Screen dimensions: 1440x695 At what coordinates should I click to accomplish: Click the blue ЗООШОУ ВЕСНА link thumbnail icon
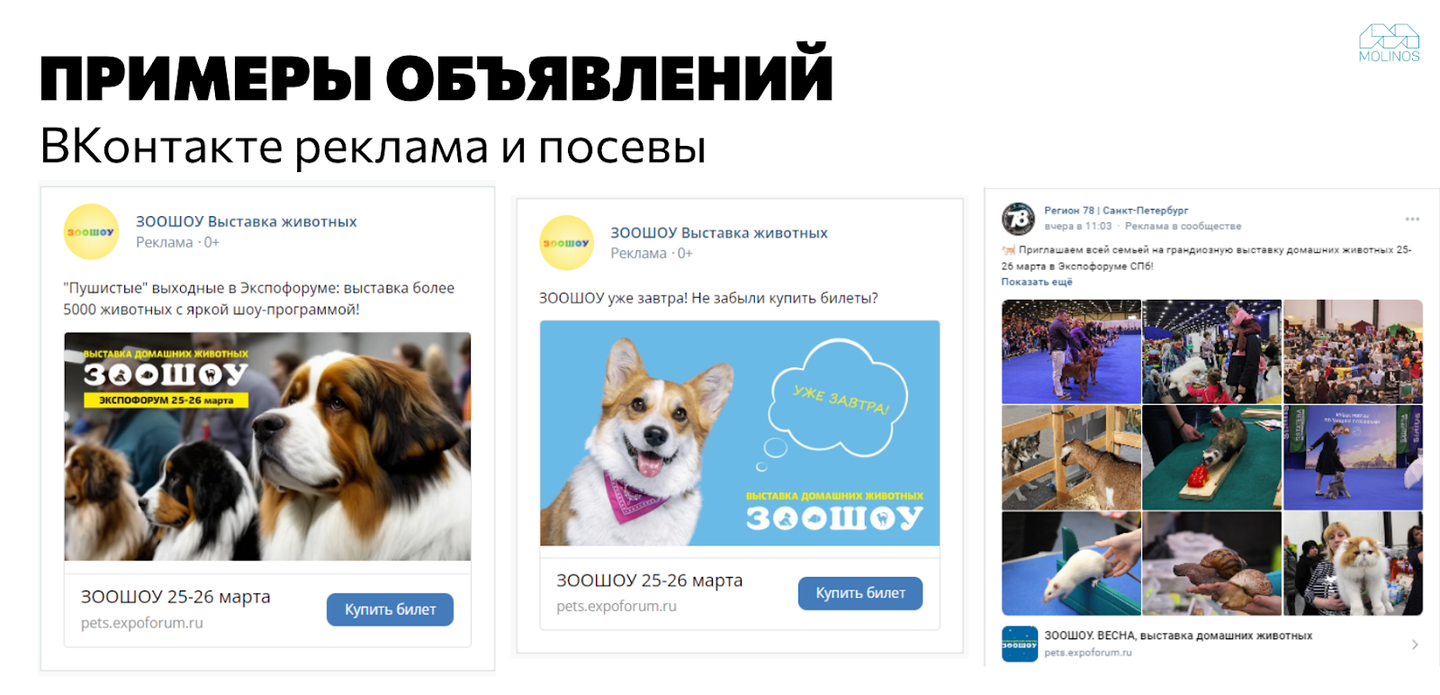(x=1019, y=643)
